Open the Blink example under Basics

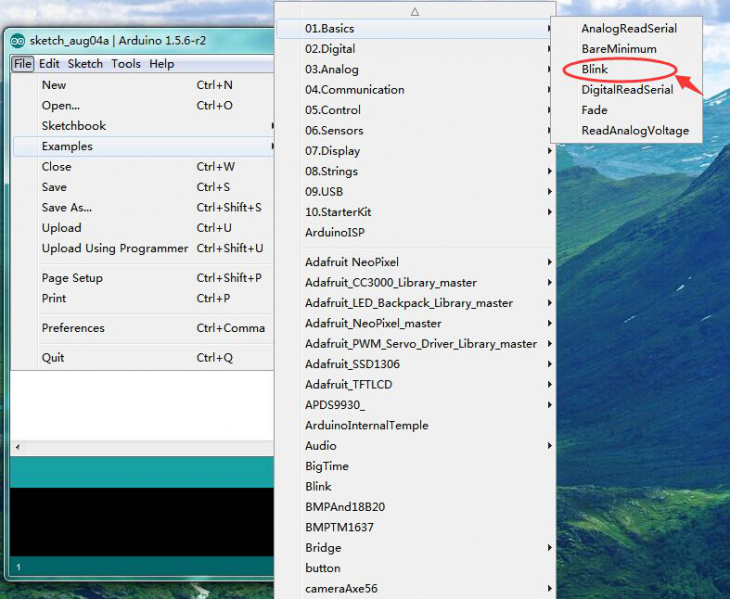click(595, 70)
